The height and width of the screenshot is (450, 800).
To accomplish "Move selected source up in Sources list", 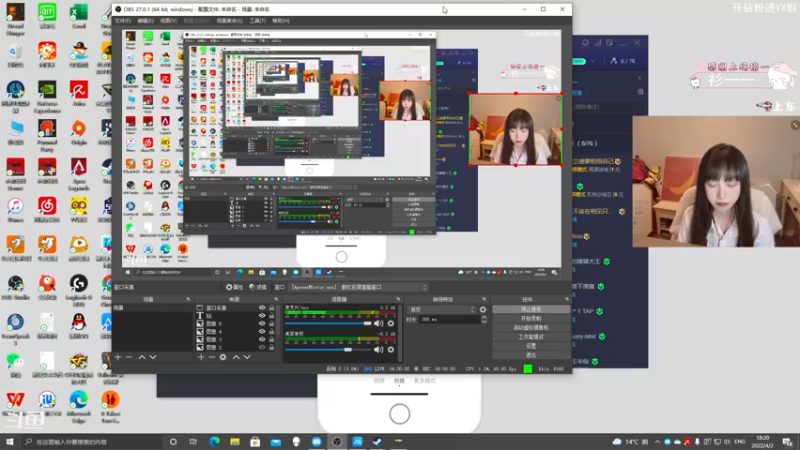I will (236, 357).
